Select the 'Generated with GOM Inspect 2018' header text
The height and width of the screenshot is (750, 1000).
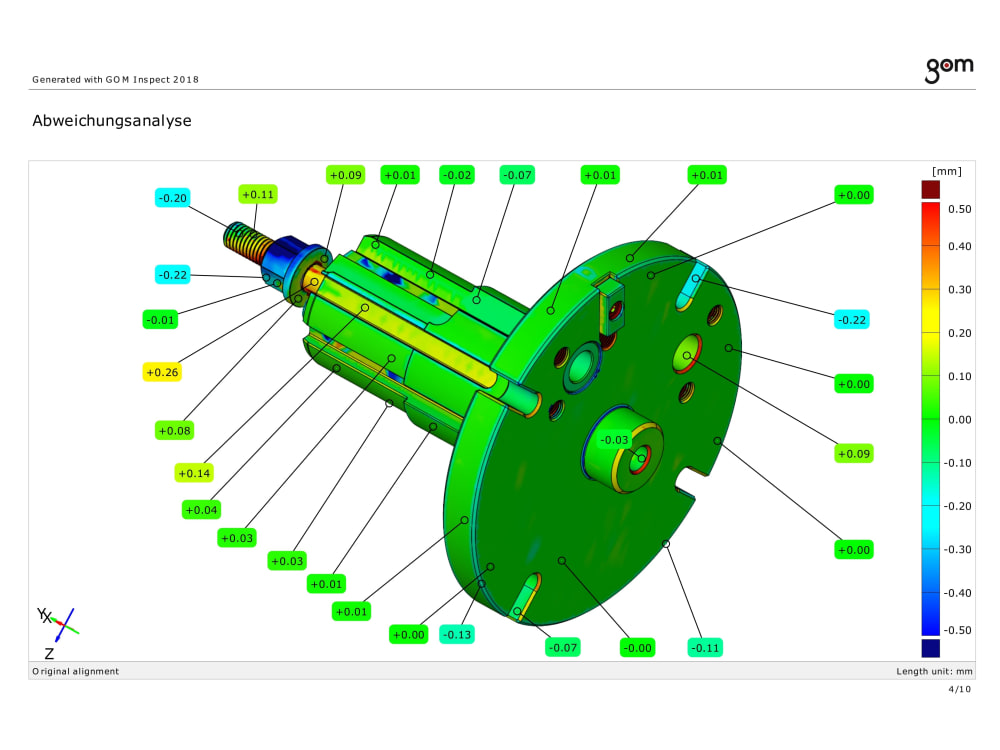(115, 80)
